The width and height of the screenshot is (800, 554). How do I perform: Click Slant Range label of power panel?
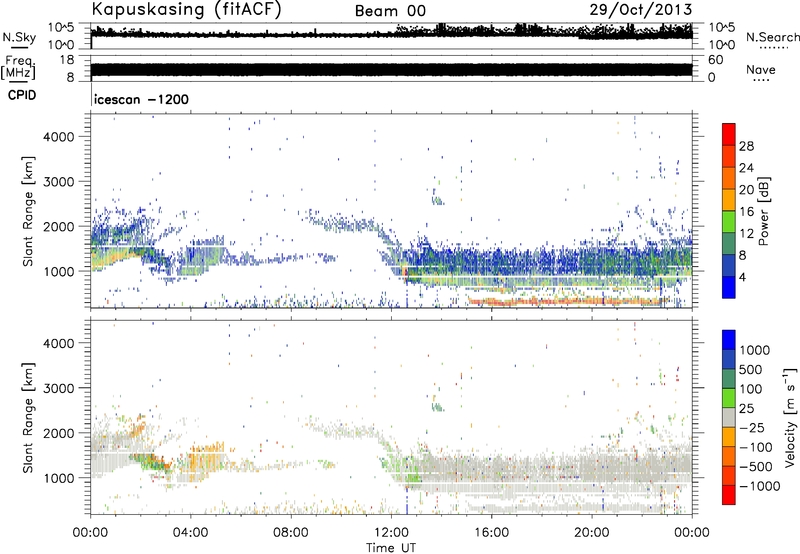(28, 211)
